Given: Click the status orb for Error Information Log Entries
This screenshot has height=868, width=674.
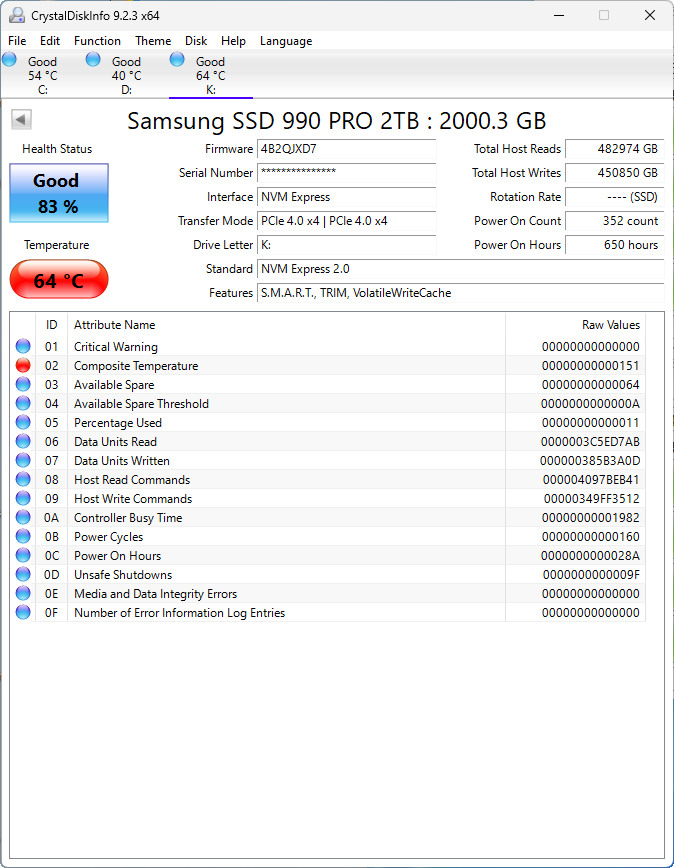Looking at the screenshot, I should [x=23, y=612].
